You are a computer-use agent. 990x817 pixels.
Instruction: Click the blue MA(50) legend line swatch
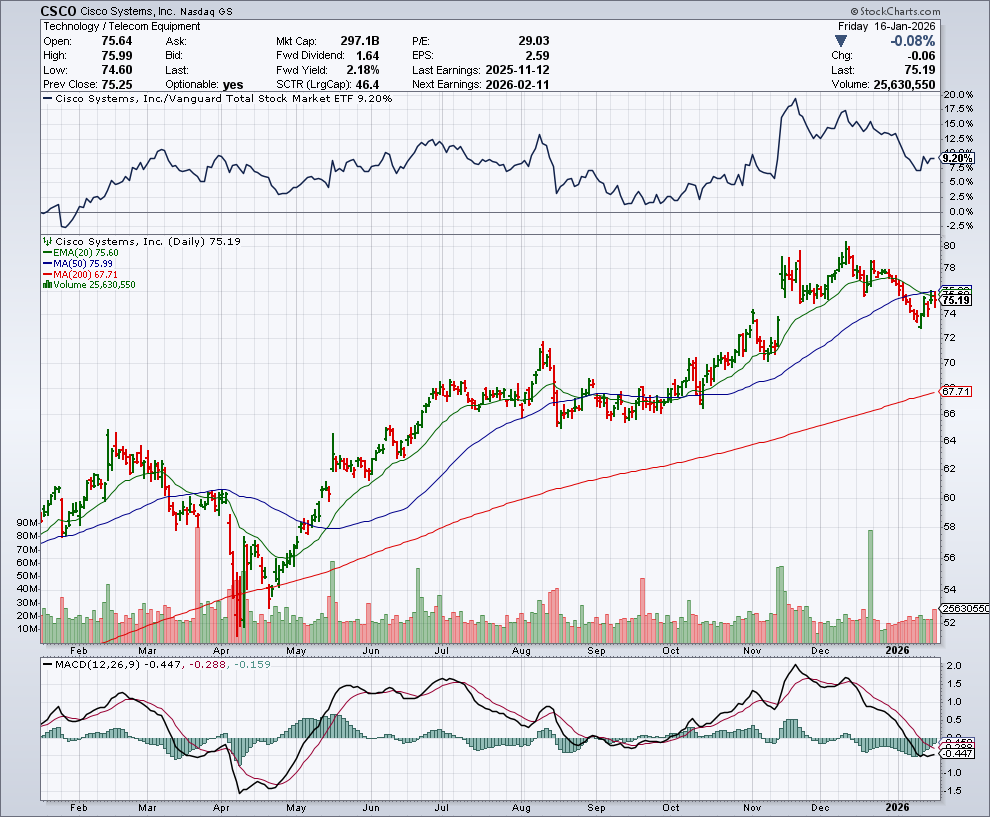tap(47, 263)
